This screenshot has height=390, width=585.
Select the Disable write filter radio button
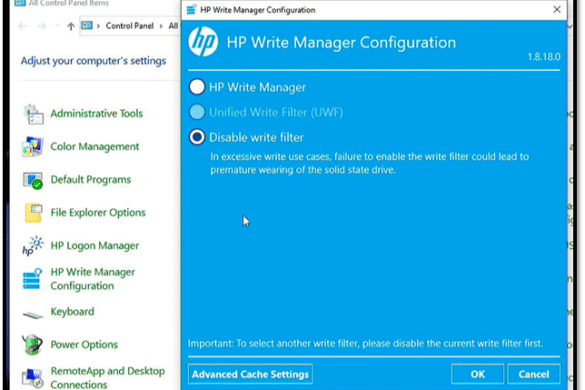coord(197,137)
